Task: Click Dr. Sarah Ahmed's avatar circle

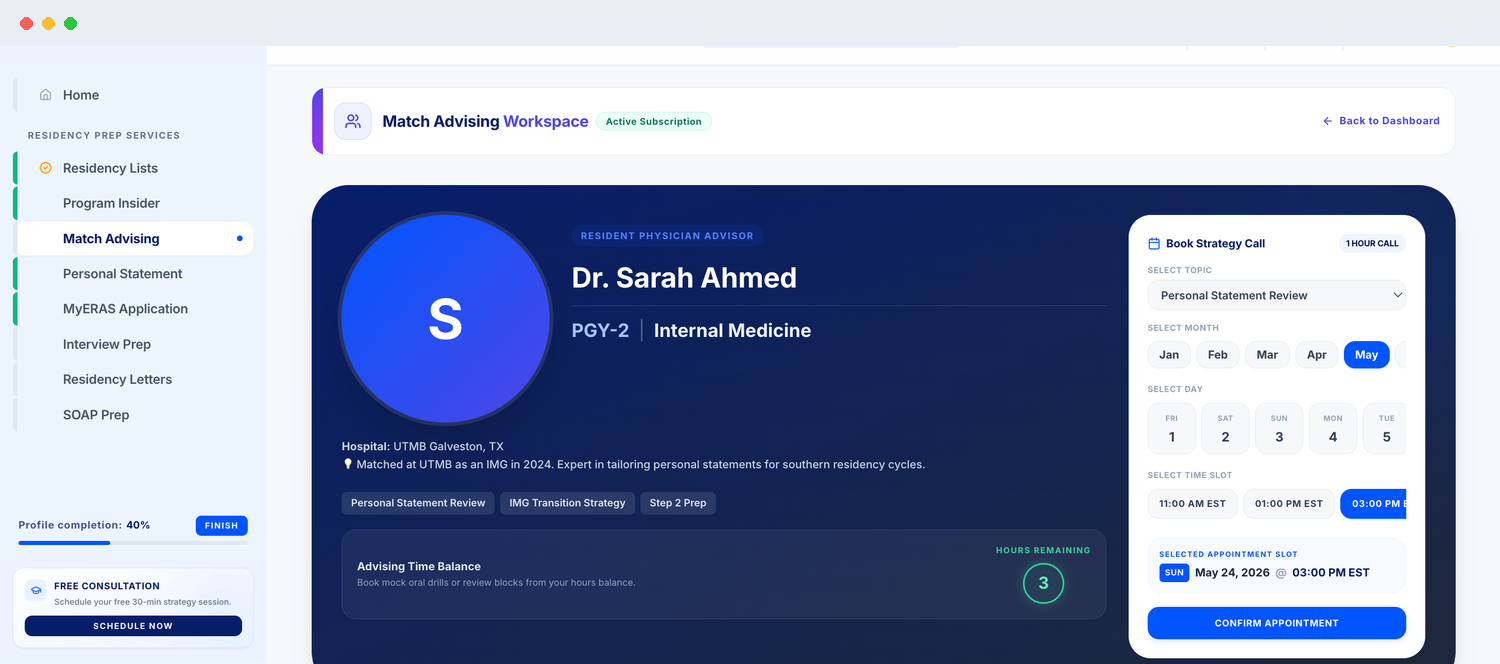Action: 445,319
